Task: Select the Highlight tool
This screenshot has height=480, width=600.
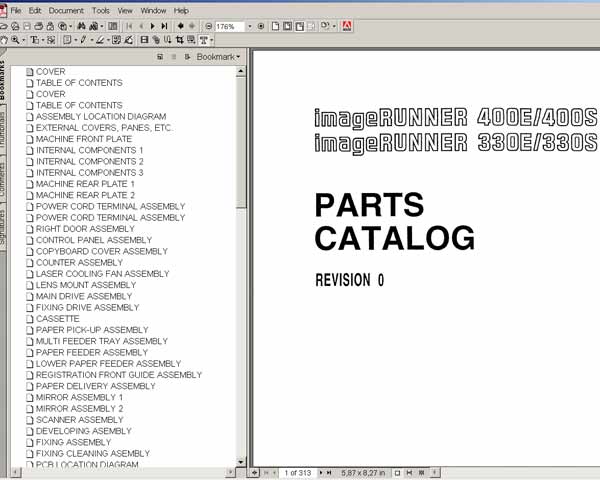Action: pyautogui.click(x=100, y=39)
